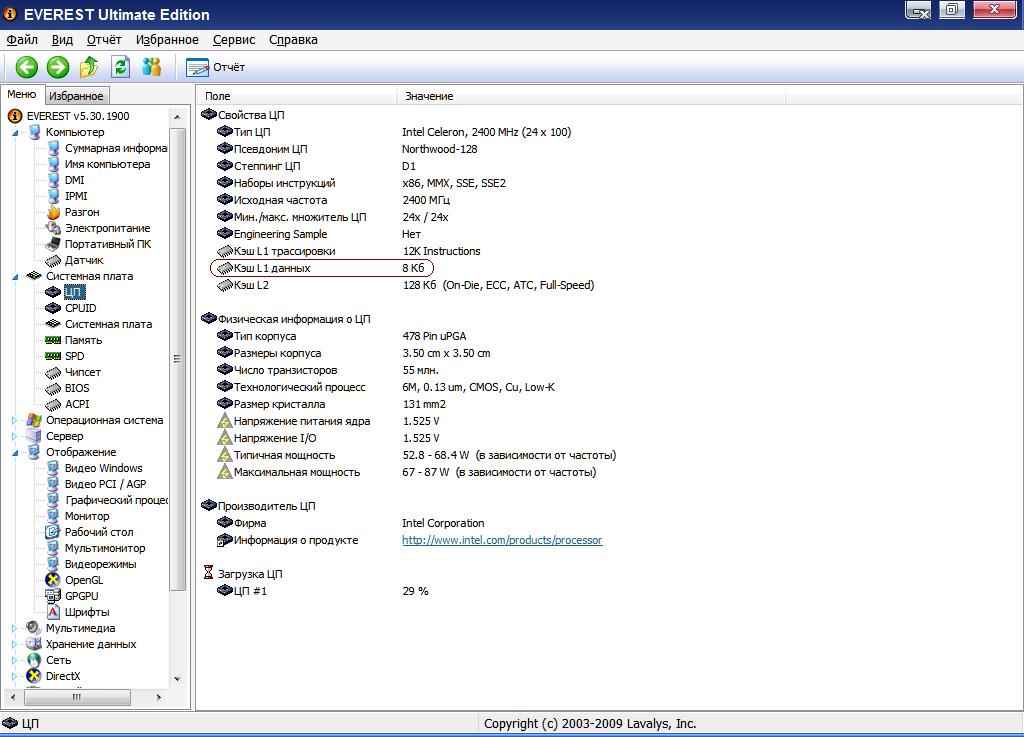Open the Файл menu
This screenshot has width=1024, height=737.
[22, 40]
